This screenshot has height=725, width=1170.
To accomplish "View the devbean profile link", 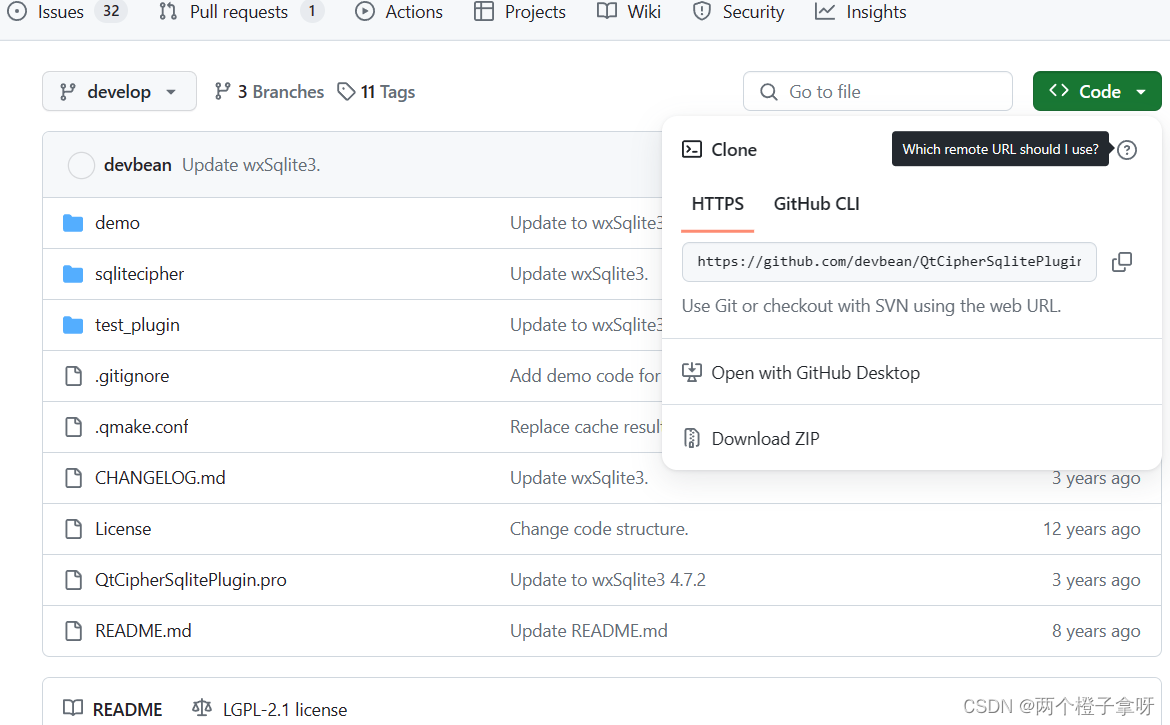I will [138, 165].
